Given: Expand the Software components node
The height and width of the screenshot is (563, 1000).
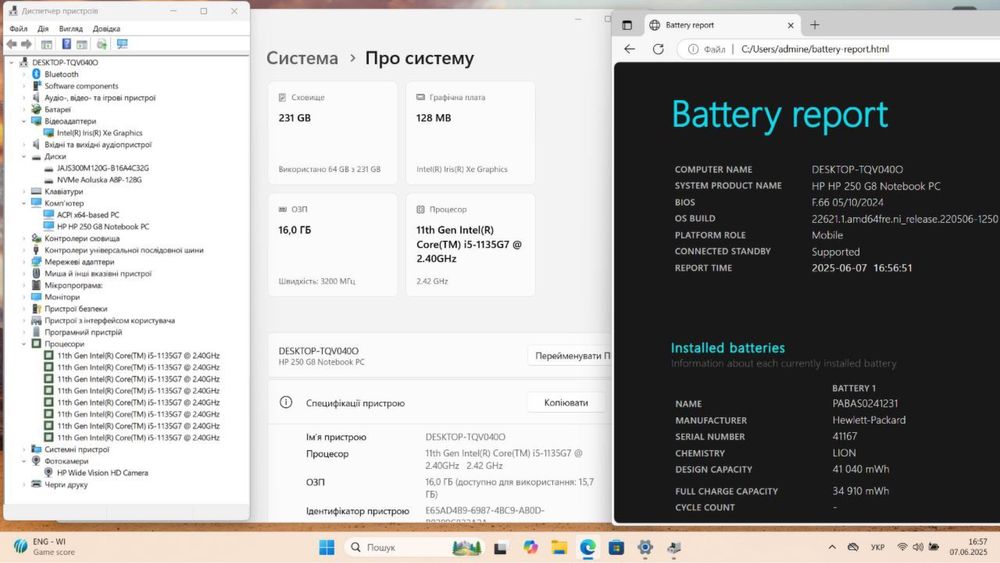Looking at the screenshot, I should tap(24, 86).
